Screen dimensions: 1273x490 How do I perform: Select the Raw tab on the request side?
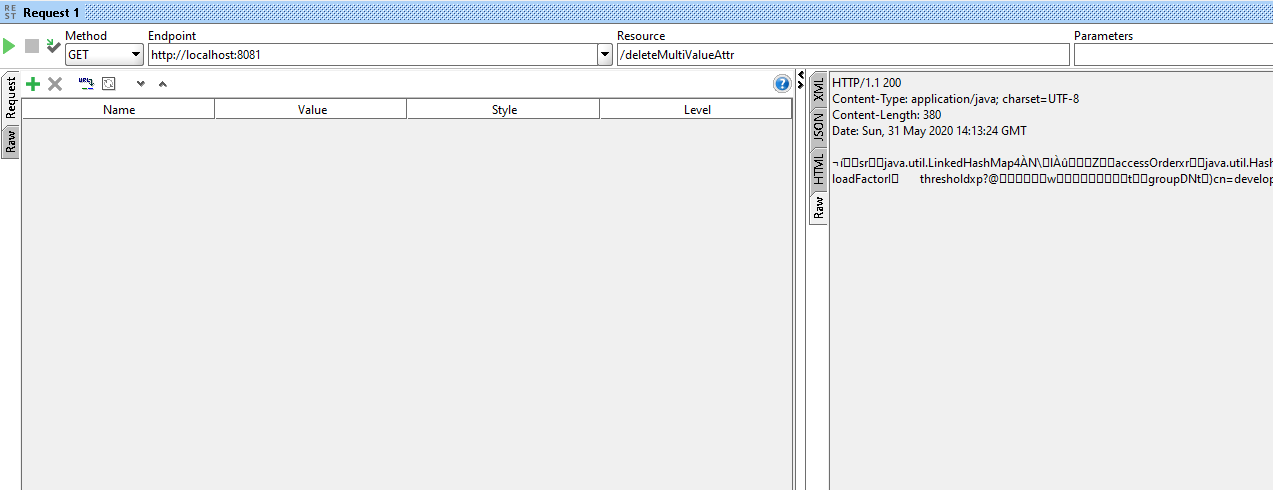(11, 141)
